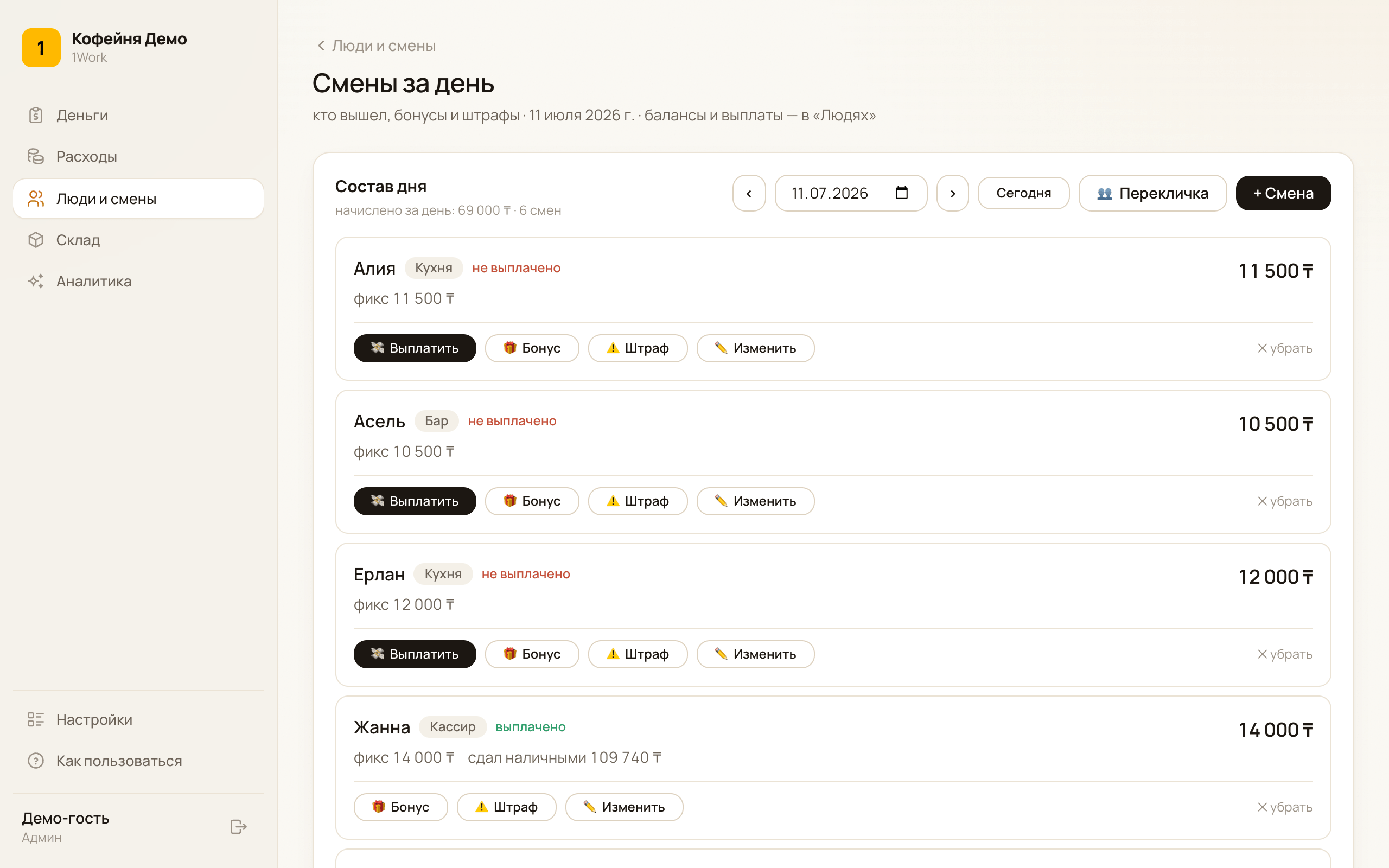
Task: Remove Асель's shift with убрать
Action: point(1284,501)
